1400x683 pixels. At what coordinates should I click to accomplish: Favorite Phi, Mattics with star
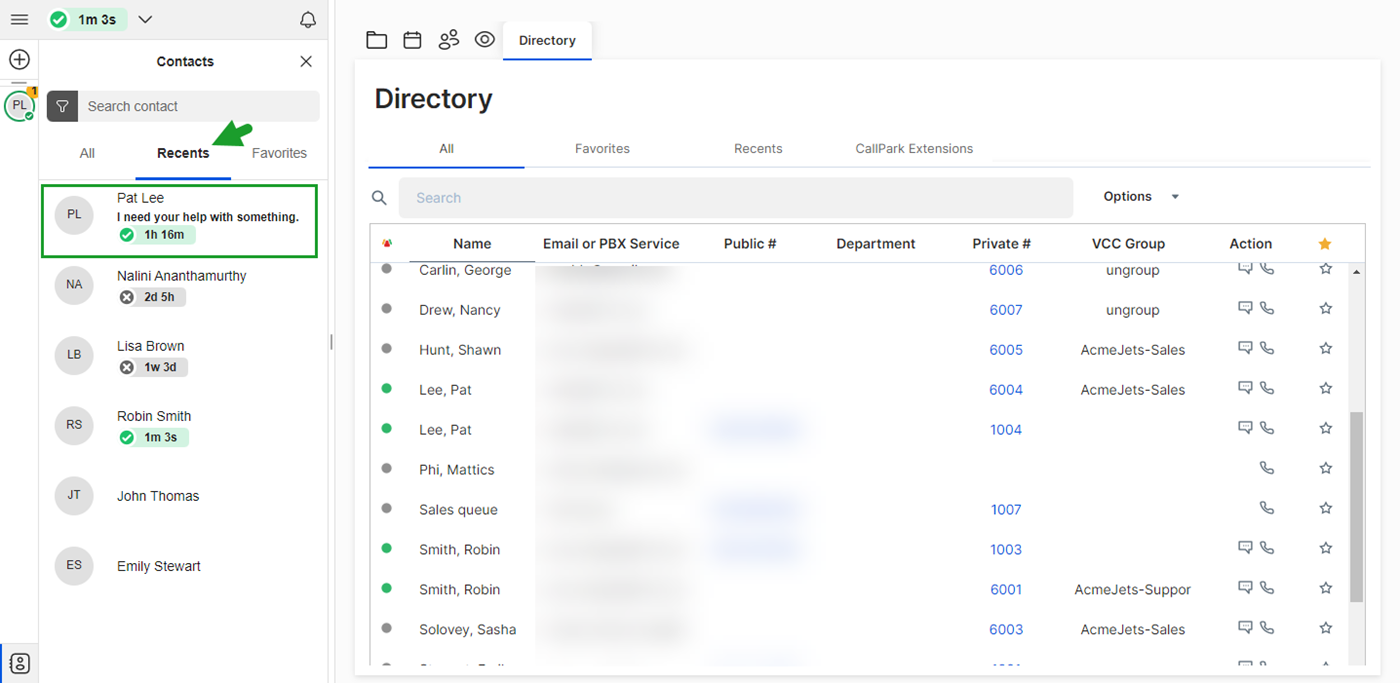(1326, 469)
